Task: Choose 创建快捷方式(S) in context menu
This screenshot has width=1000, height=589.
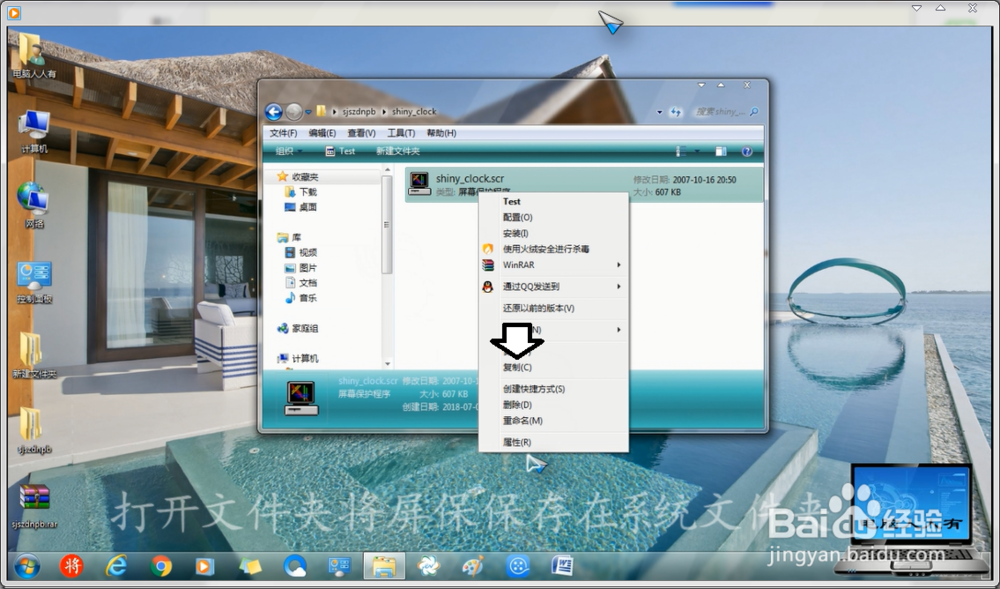Action: [x=554, y=389]
